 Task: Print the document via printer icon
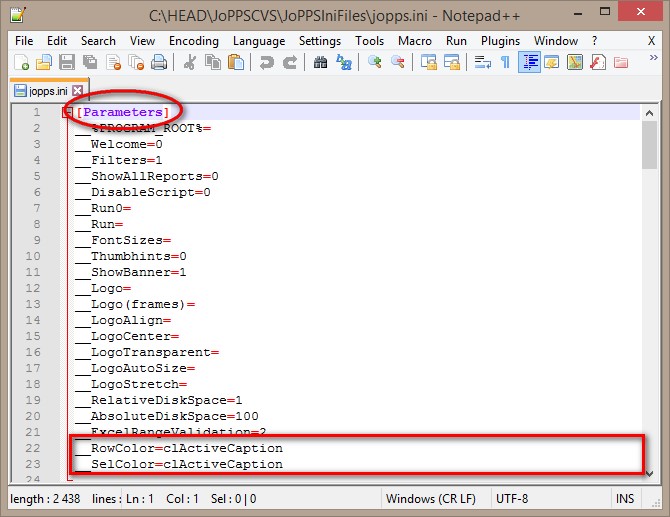click(x=159, y=62)
